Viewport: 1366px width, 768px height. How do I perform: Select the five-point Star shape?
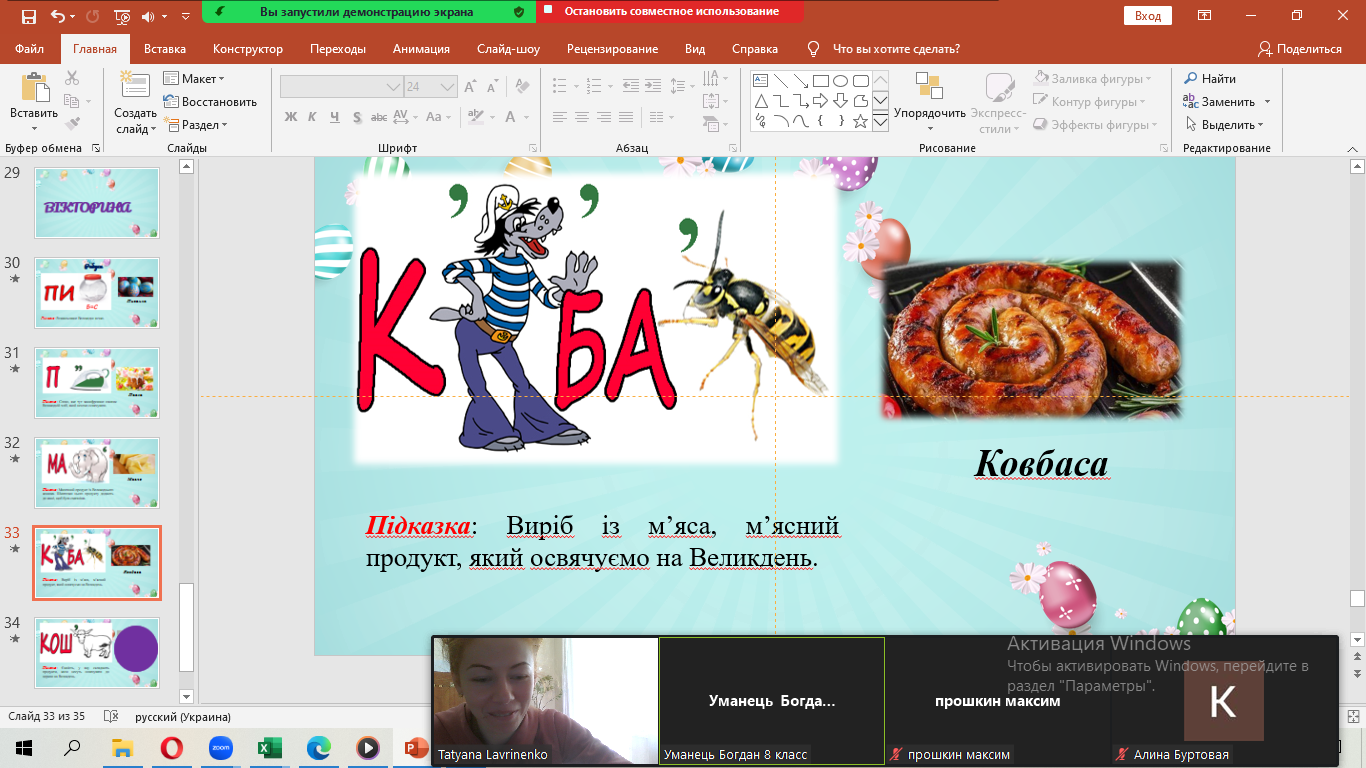[x=860, y=120]
